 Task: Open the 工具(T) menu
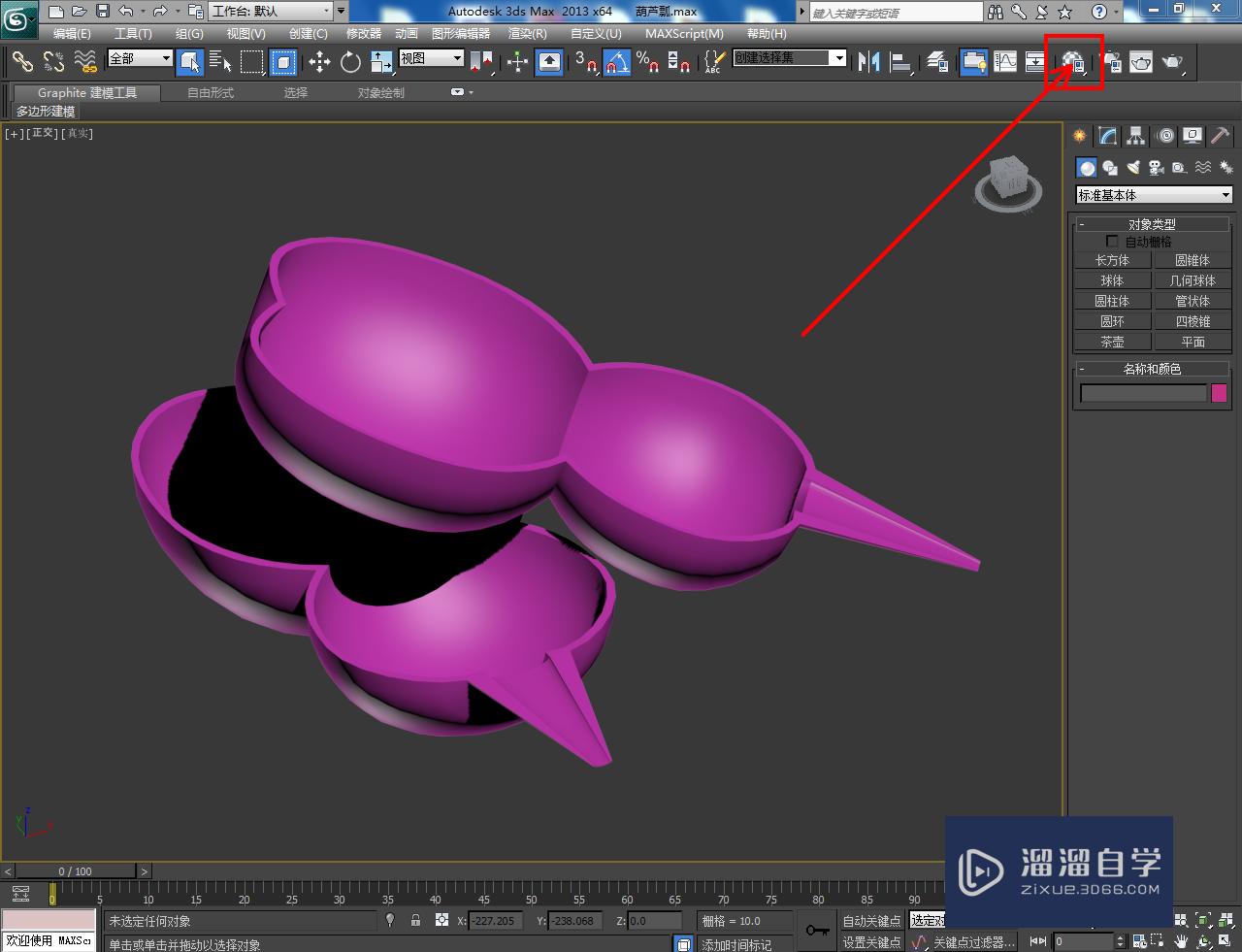tap(133, 33)
